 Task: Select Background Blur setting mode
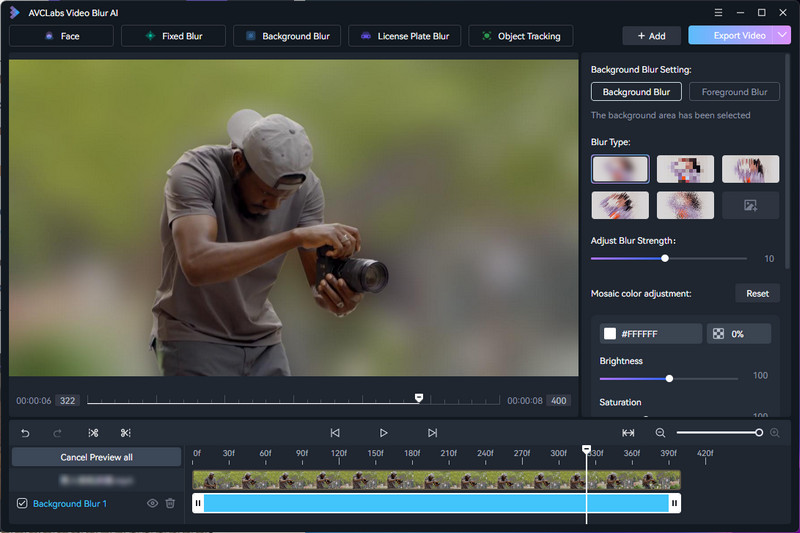636,92
